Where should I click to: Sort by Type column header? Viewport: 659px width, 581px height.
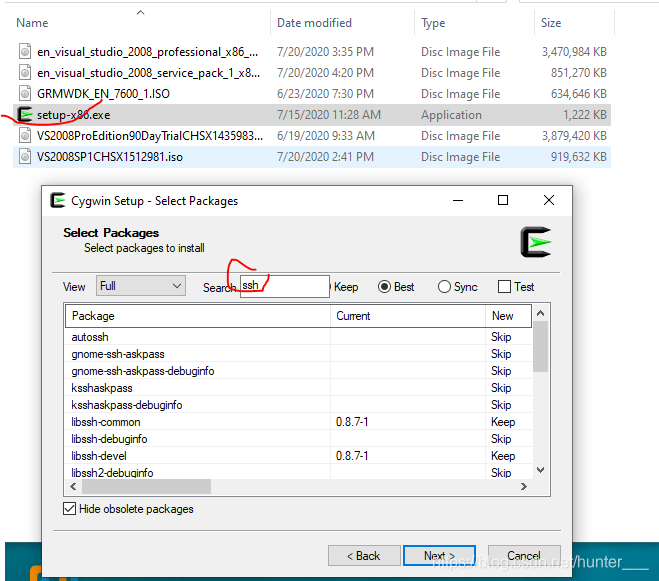[433, 23]
